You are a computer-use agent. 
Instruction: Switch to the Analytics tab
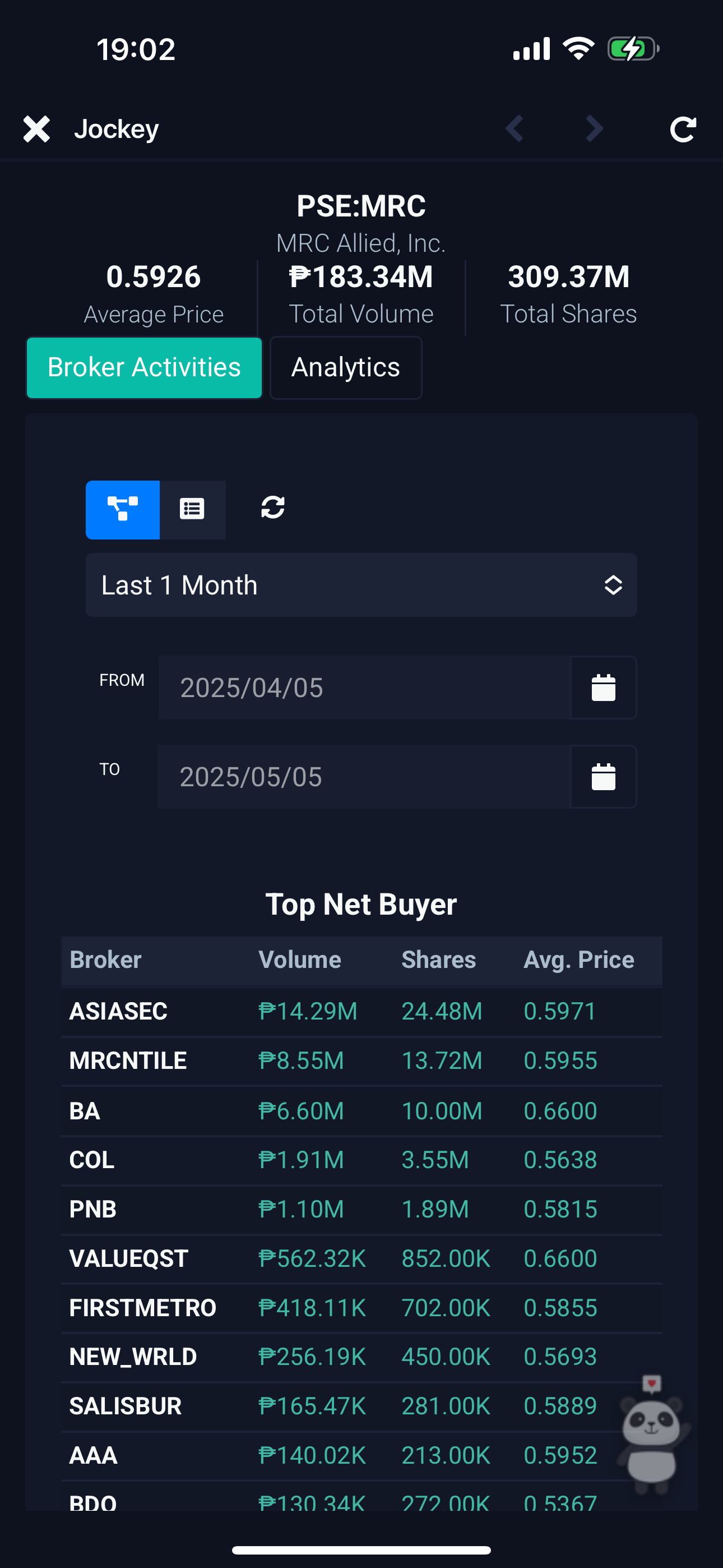click(x=346, y=368)
